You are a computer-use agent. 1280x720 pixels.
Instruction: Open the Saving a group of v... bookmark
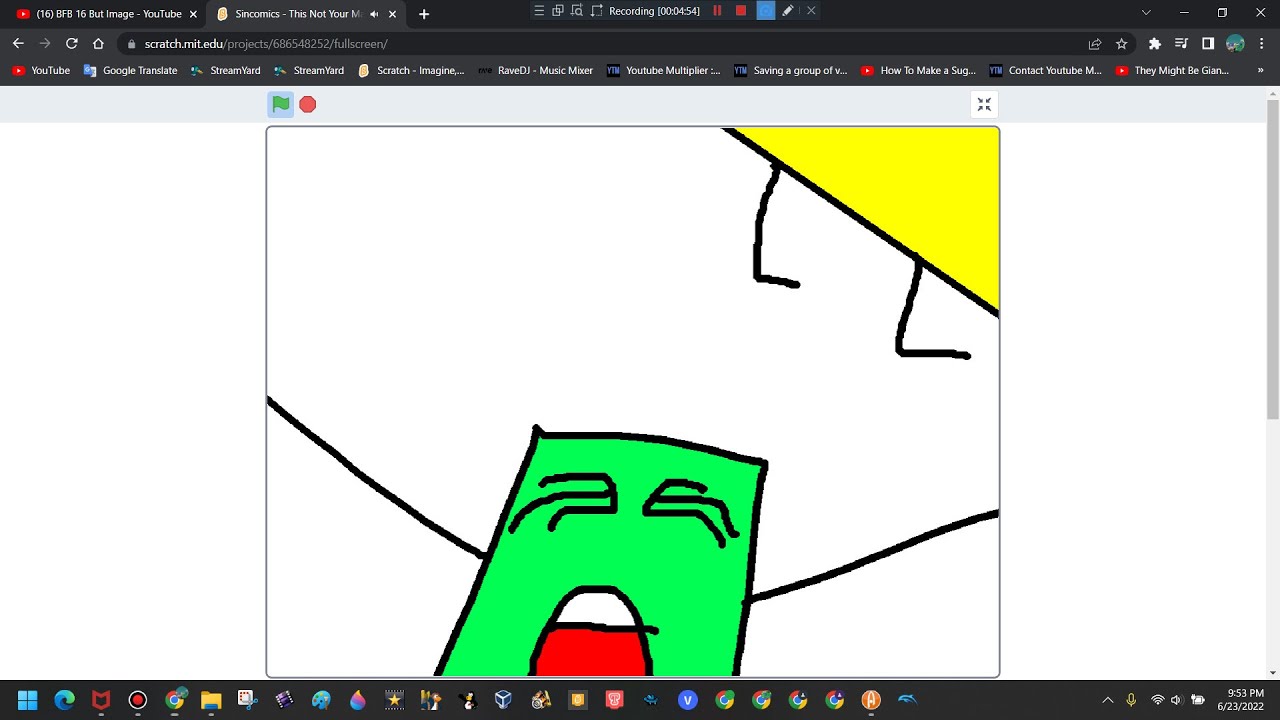click(x=791, y=71)
